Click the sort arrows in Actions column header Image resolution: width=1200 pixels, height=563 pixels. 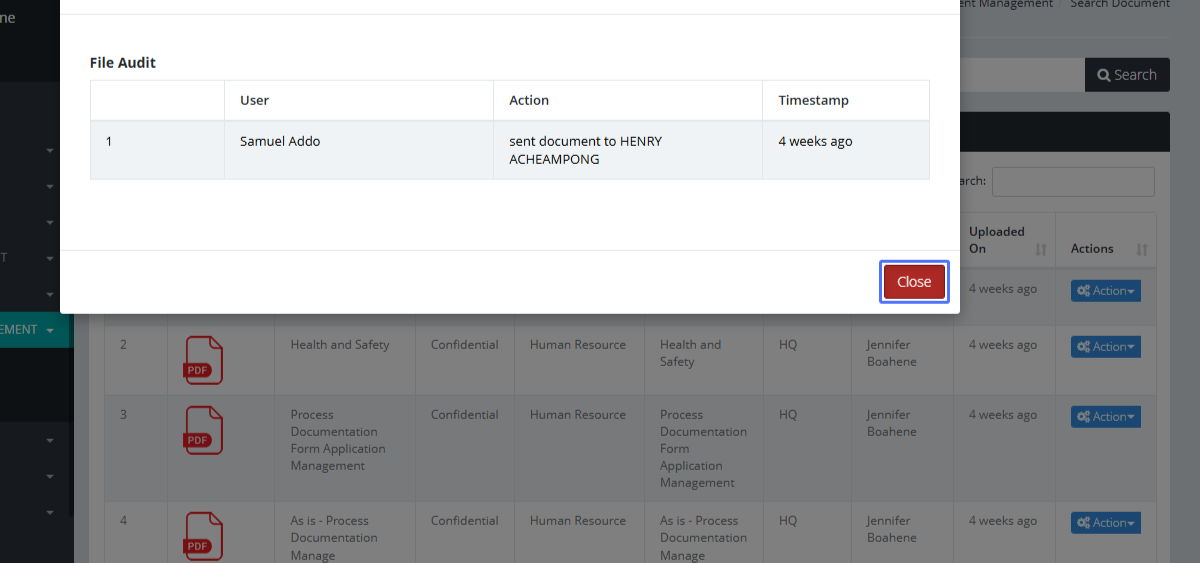[1142, 249]
